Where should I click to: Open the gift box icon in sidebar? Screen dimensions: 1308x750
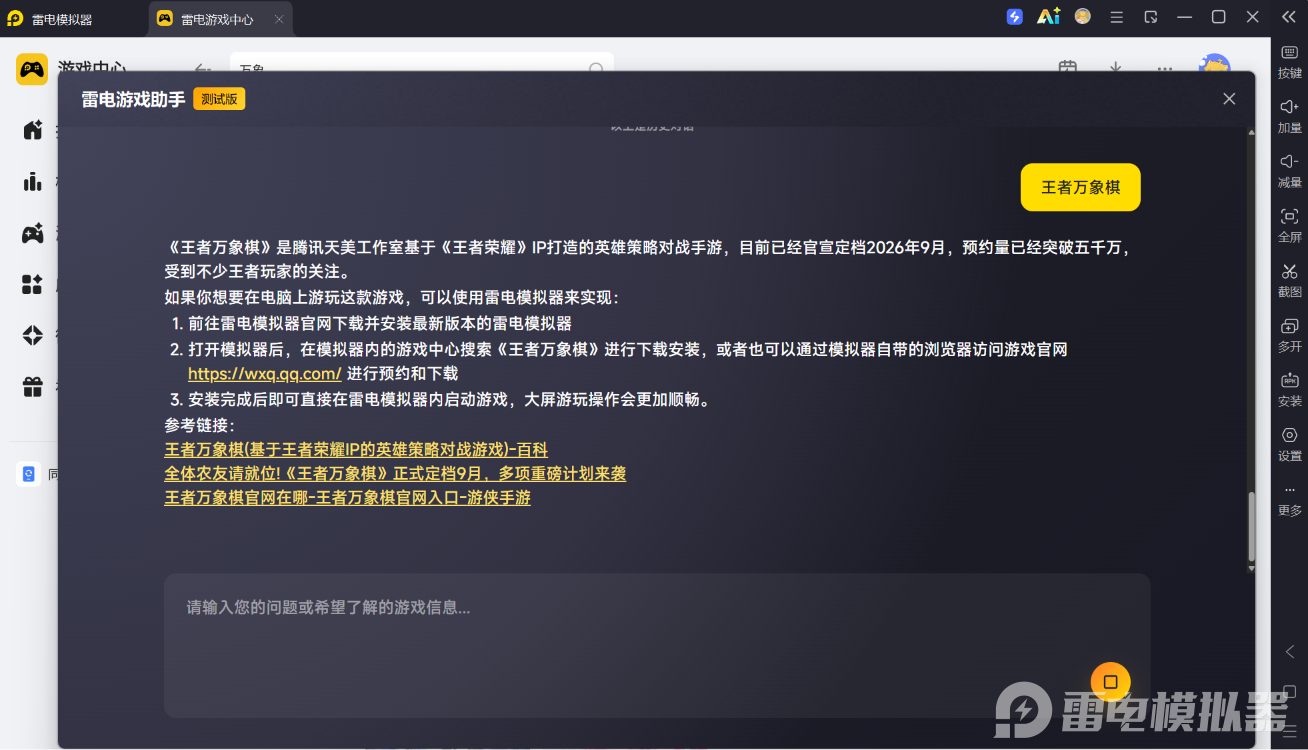[x=33, y=386]
